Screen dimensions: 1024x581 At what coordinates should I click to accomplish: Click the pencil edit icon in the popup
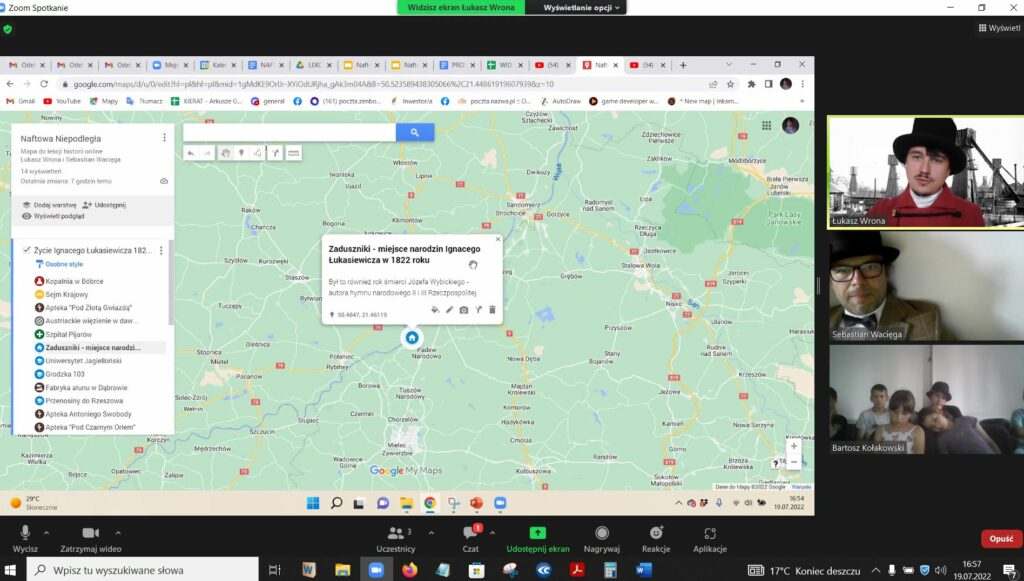(449, 310)
